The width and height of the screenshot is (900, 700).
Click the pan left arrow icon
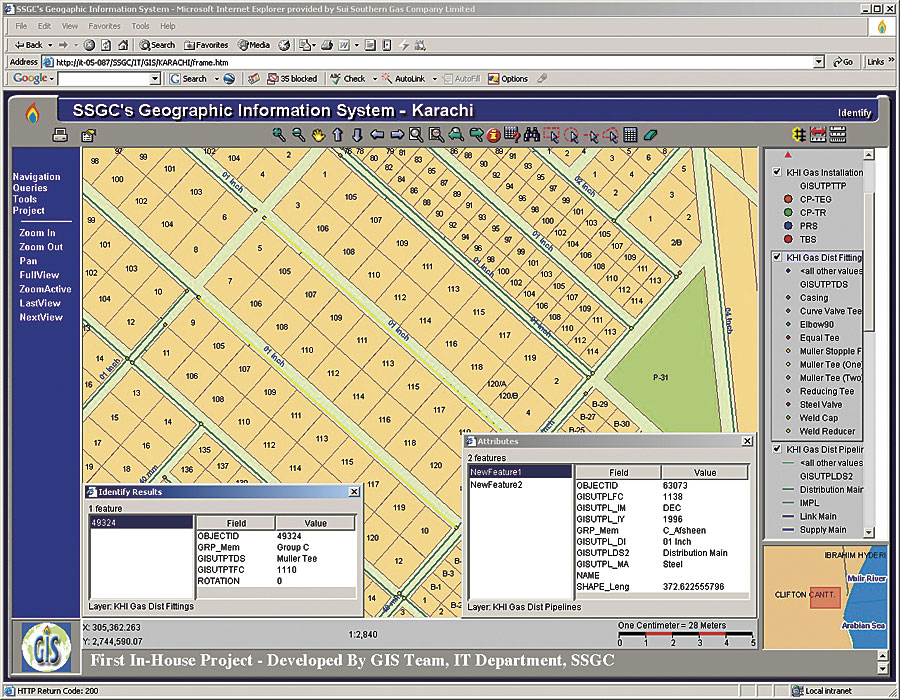(377, 135)
